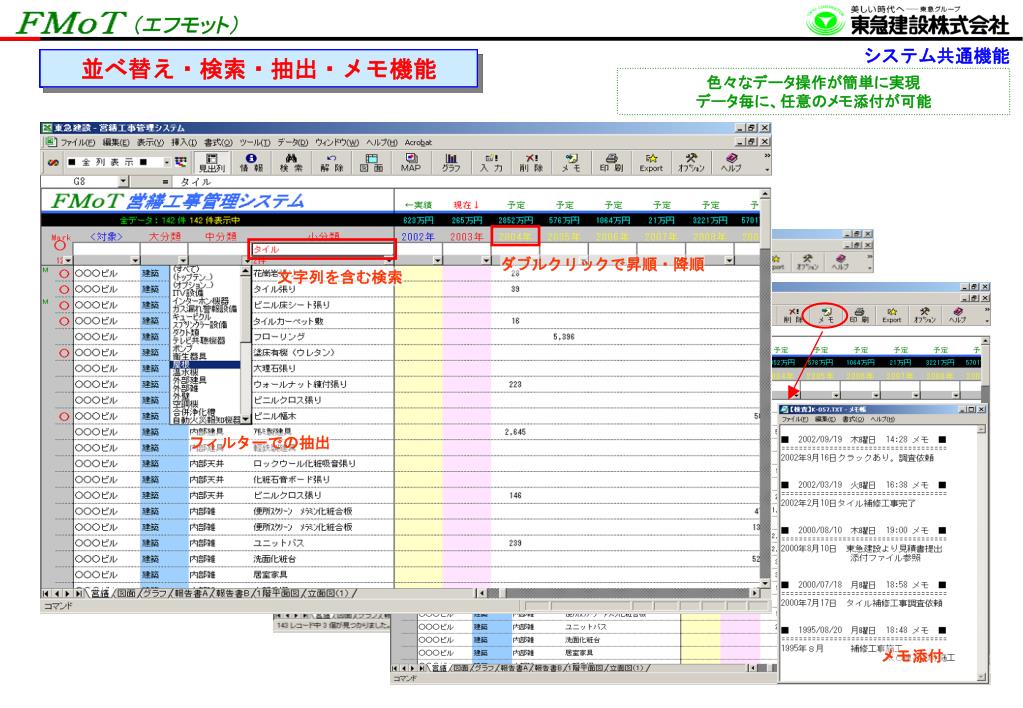Open the ツール menu
Viewport: 1023px width, 708px height.
click(x=254, y=142)
